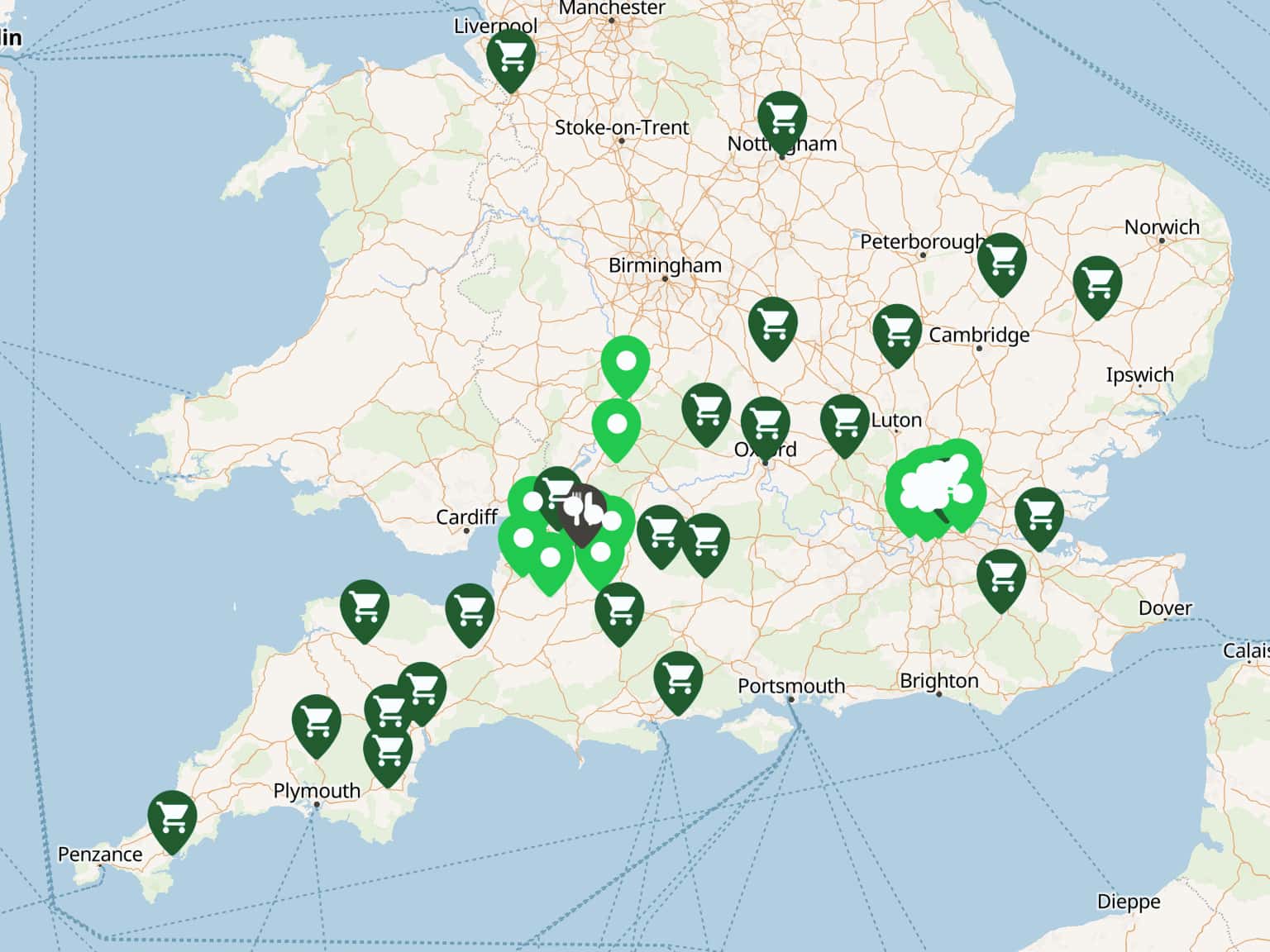Screen dimensions: 1270x952
Task: Select the shop marker on Oxford
Action: (x=765, y=425)
